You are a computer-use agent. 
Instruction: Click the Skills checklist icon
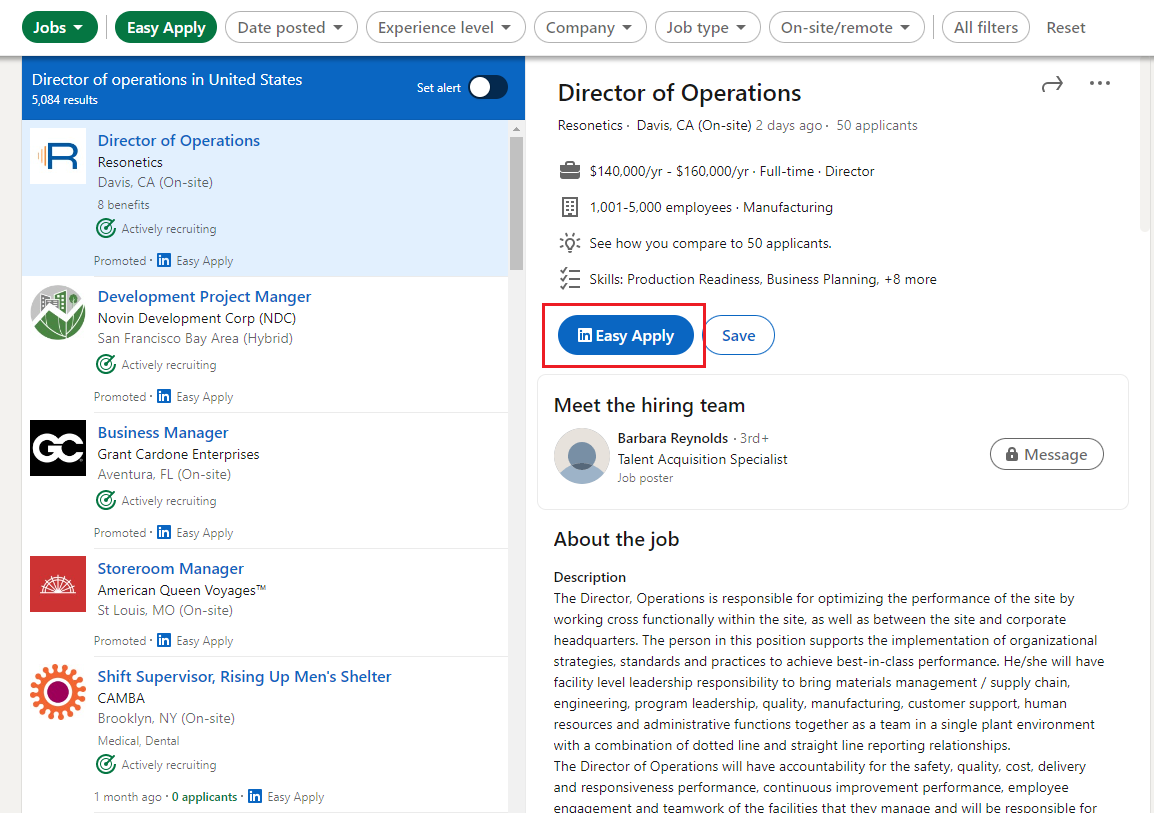click(x=569, y=279)
